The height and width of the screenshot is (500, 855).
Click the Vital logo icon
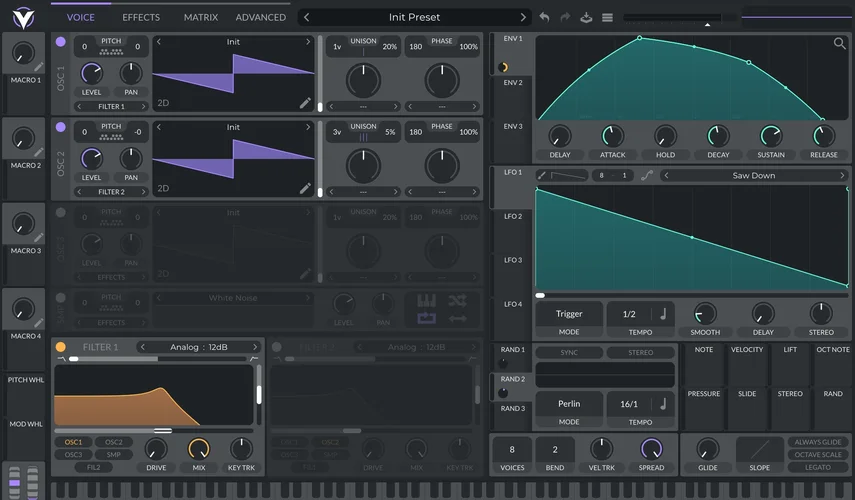pos(23,17)
